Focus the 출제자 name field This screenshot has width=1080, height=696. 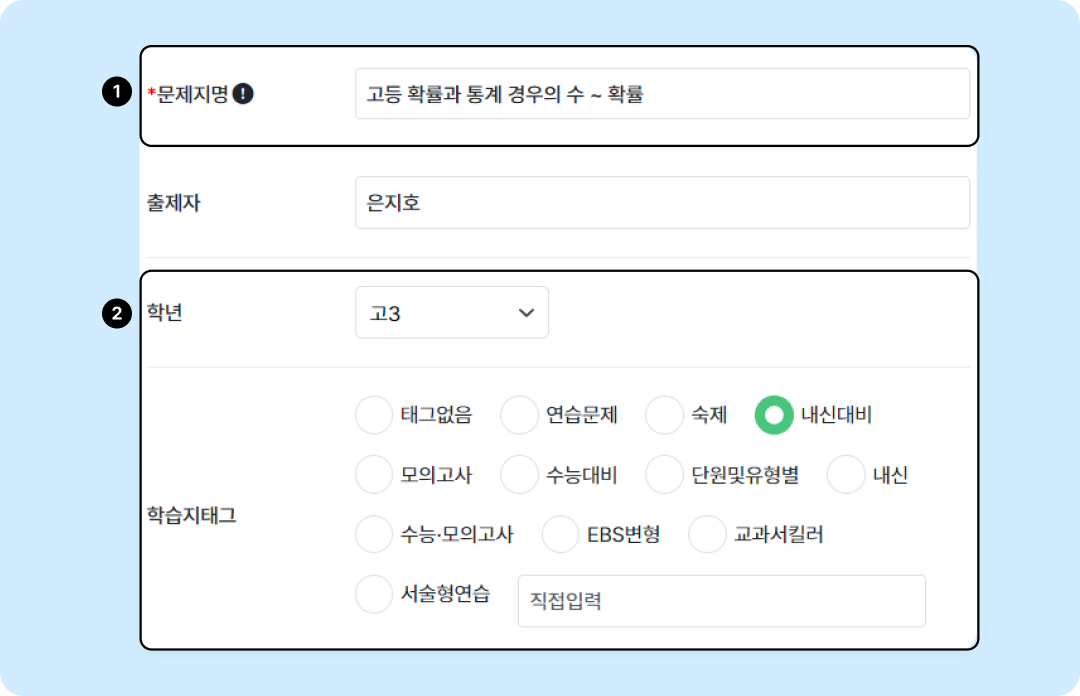[661, 203]
